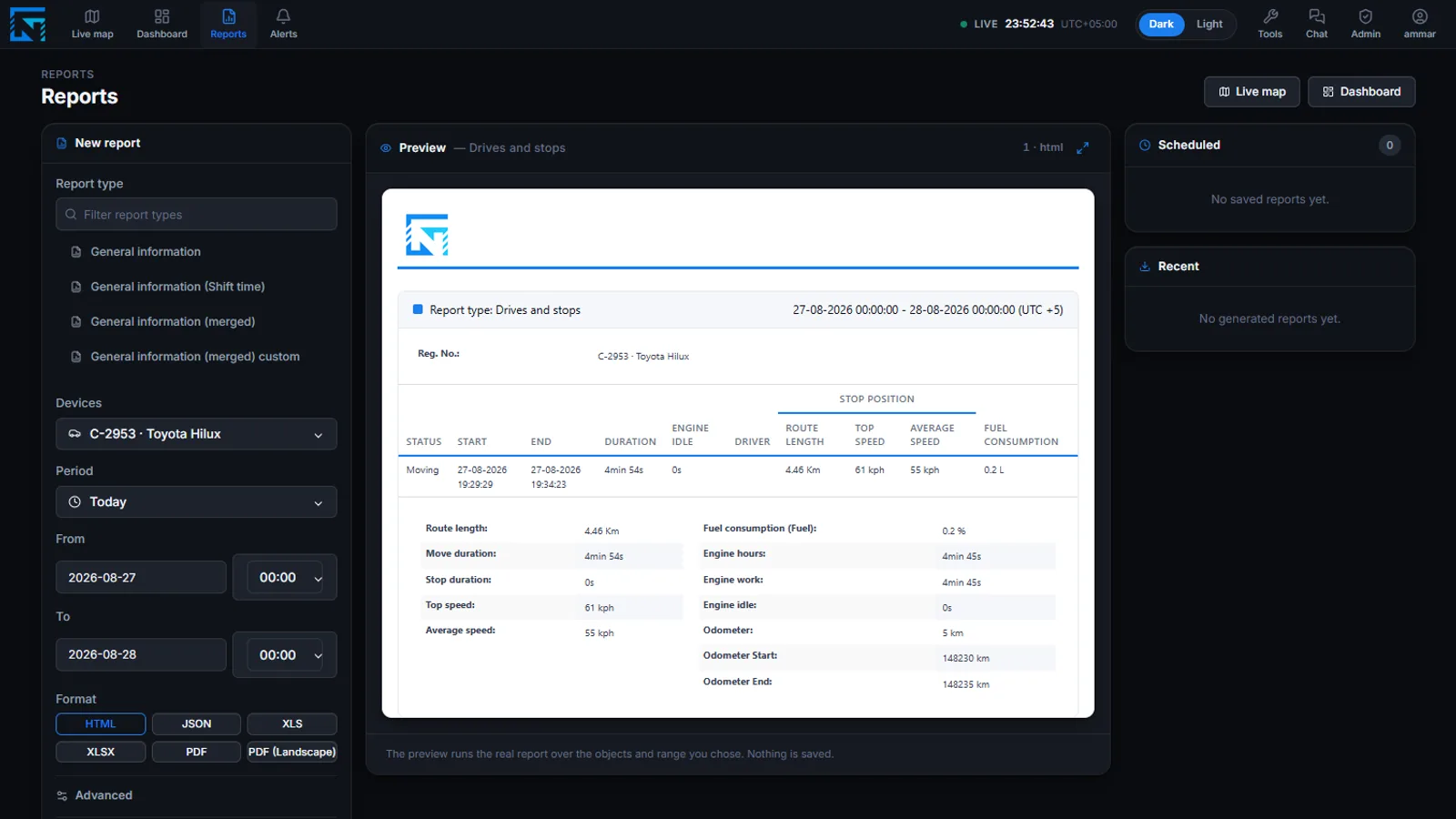Open the C-2953 Toyota Hilux device dropdown
This screenshot has width=1456, height=819.
pos(197,434)
